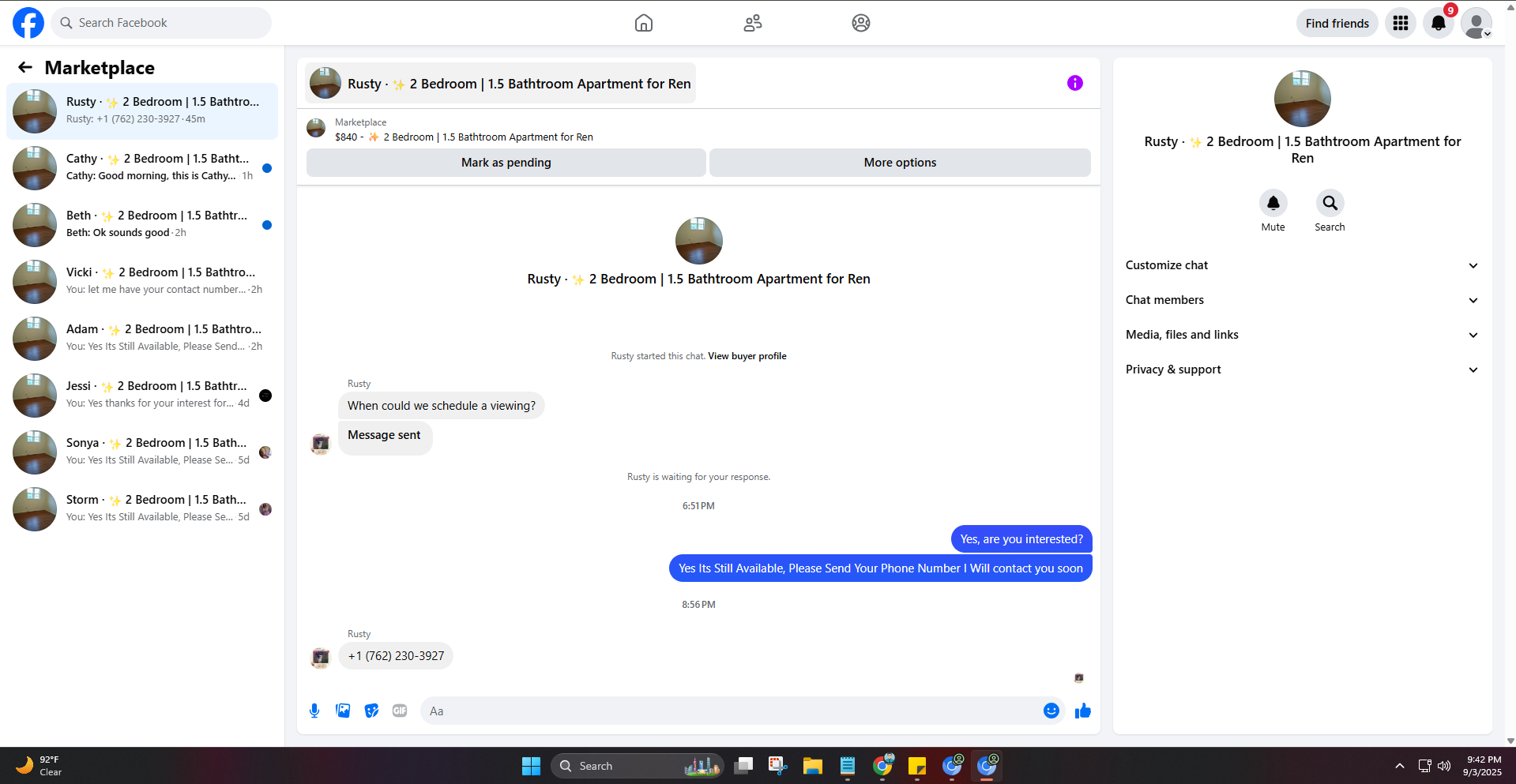
Task: Click the Windows taskbar Search box
Action: (637, 766)
